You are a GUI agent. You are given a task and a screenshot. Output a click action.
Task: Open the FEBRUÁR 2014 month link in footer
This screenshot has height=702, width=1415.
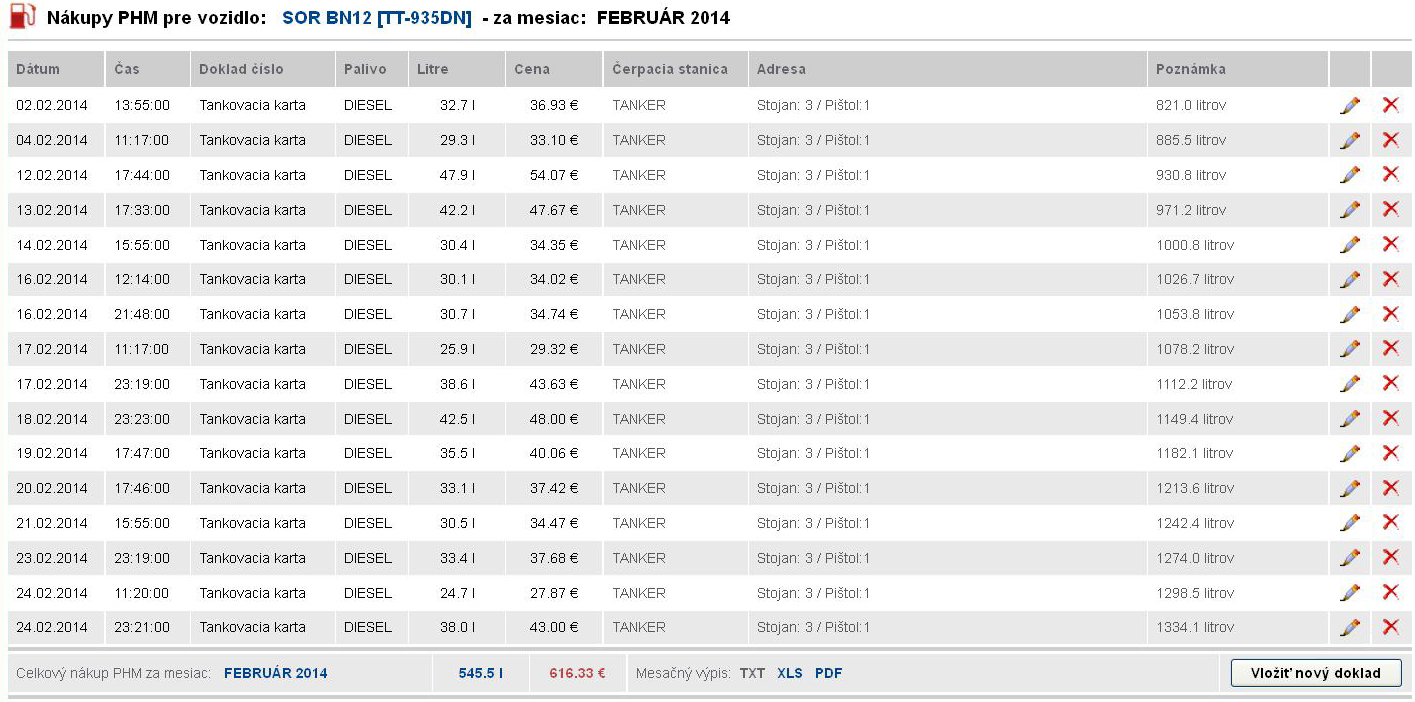coord(276,673)
